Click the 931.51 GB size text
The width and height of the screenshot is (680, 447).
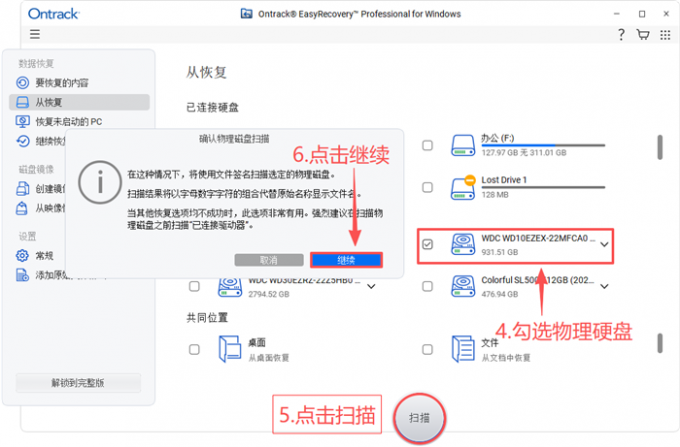point(500,252)
